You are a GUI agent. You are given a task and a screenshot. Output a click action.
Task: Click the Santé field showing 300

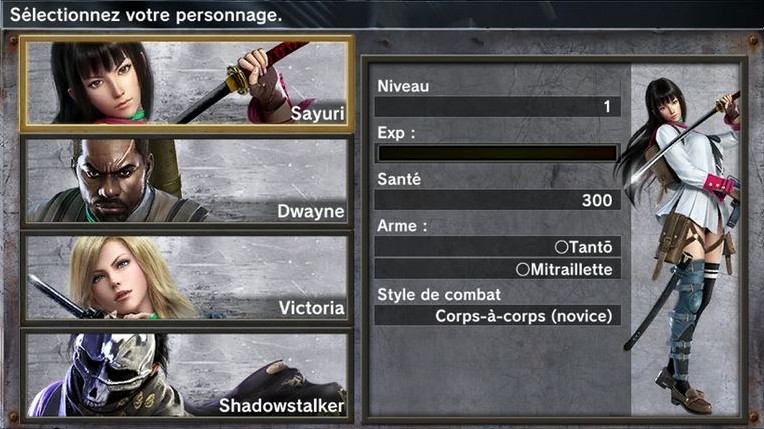pos(497,200)
